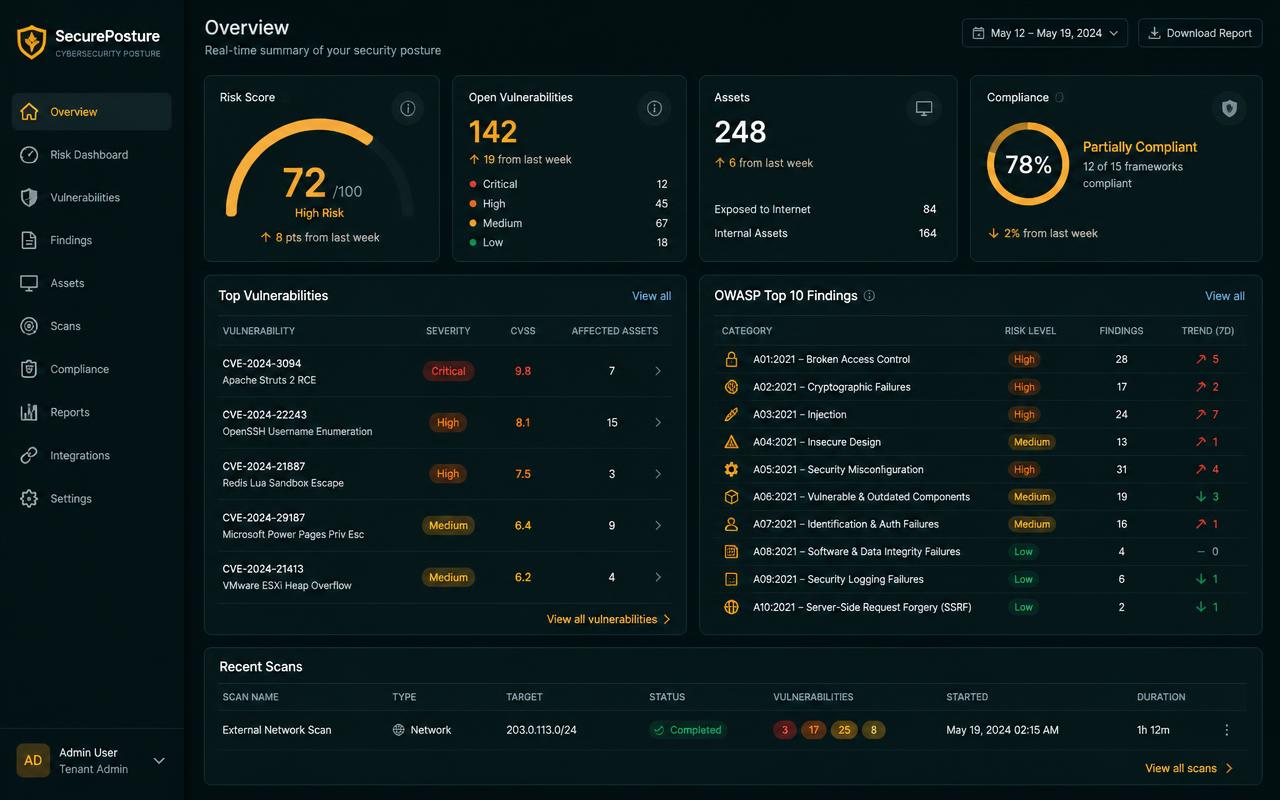Click the 78% compliance progress ring
This screenshot has width=1280, height=800.
click(x=1028, y=164)
